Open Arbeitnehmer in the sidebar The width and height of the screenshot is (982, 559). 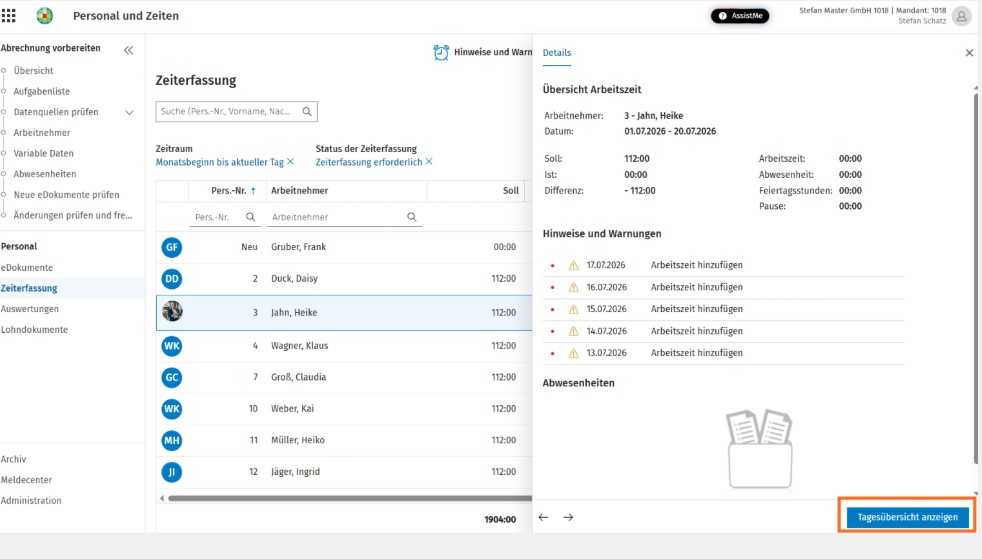pyautogui.click(x=42, y=133)
